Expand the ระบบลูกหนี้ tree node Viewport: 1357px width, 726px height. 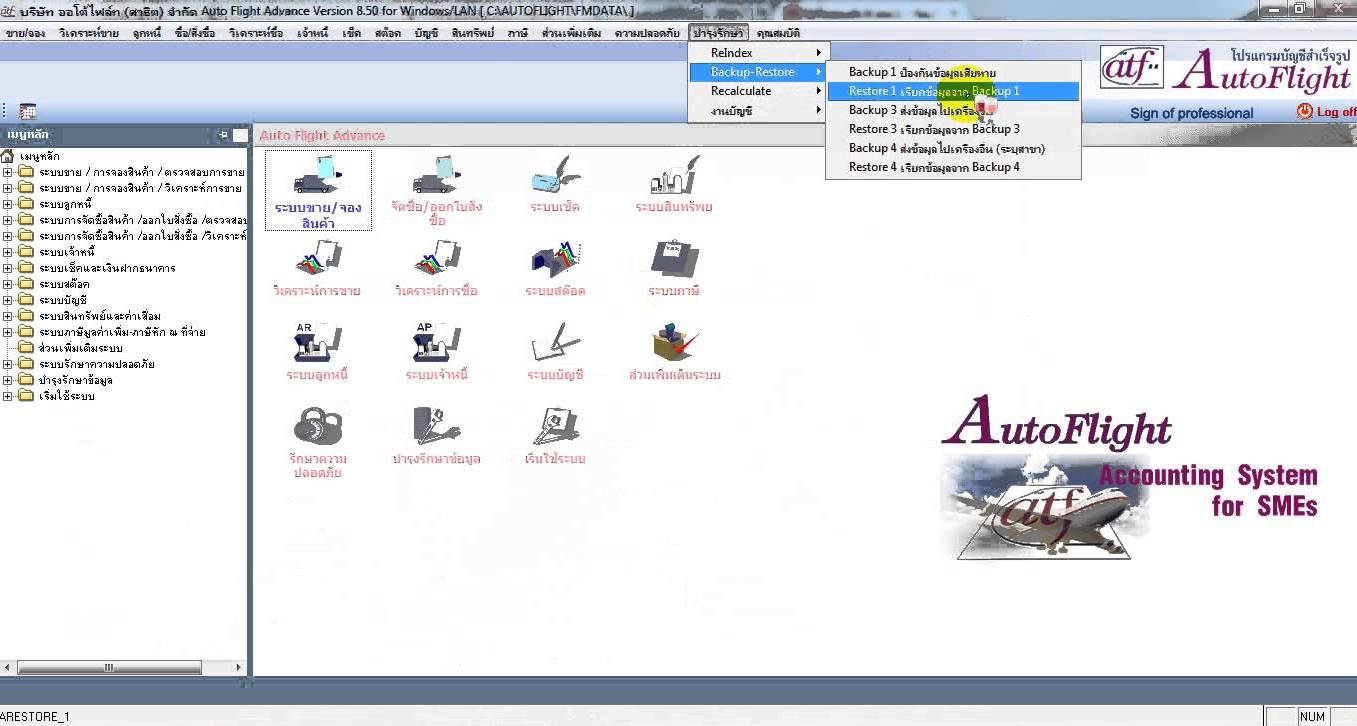8,204
